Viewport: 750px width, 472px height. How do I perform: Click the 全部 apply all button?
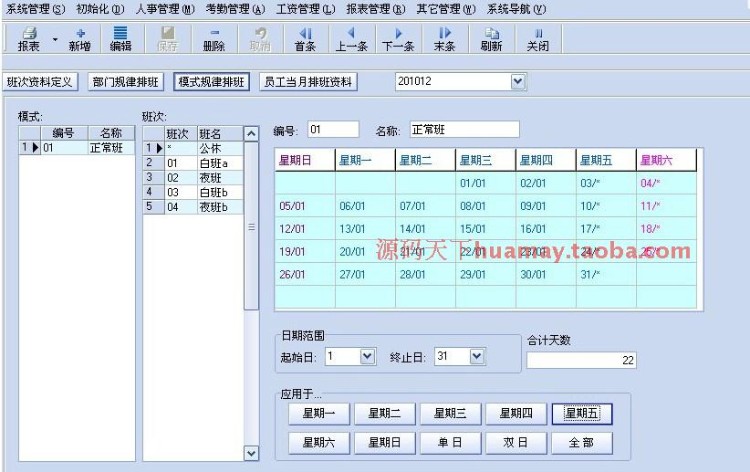coord(582,443)
